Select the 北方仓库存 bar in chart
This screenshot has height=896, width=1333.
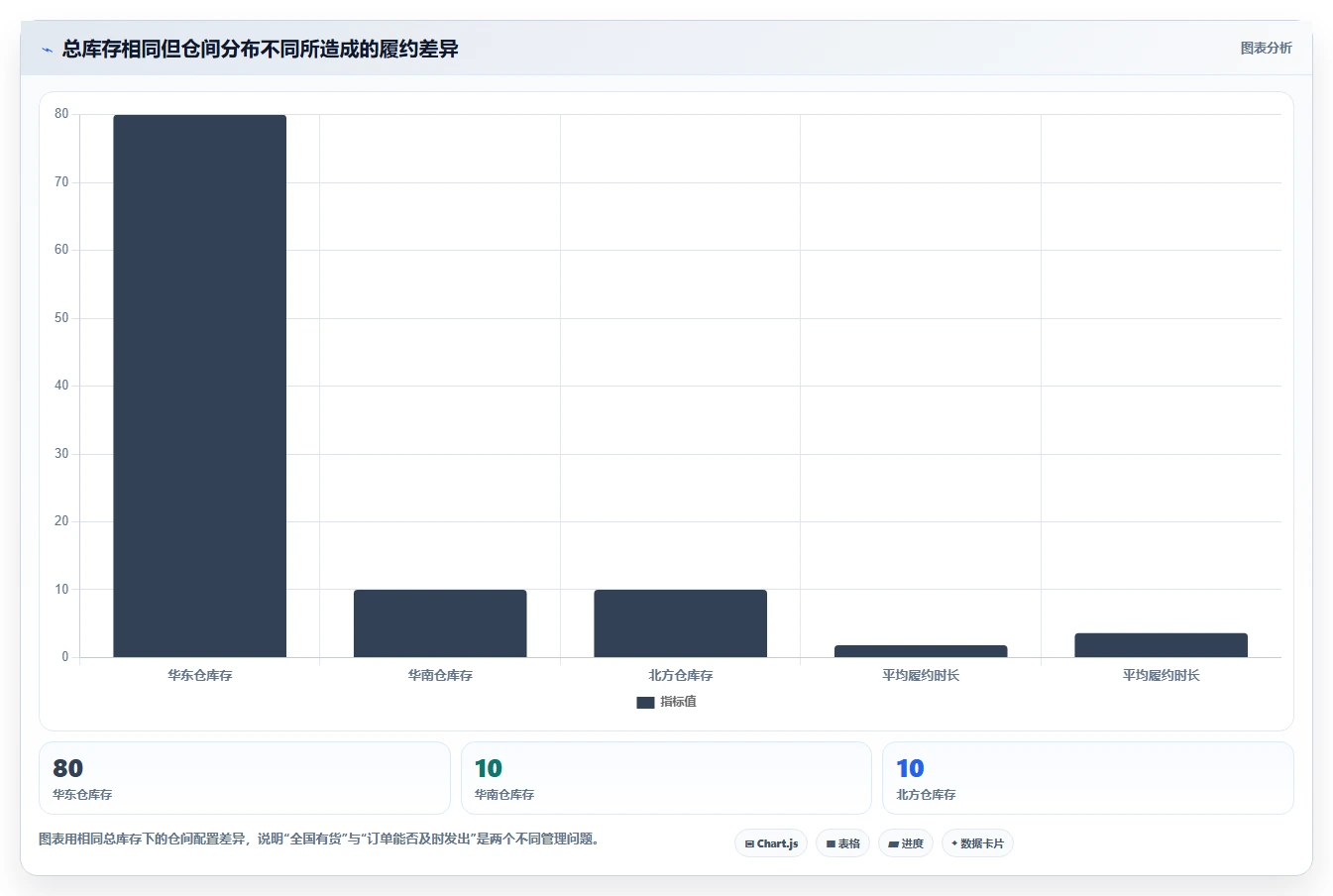(680, 623)
